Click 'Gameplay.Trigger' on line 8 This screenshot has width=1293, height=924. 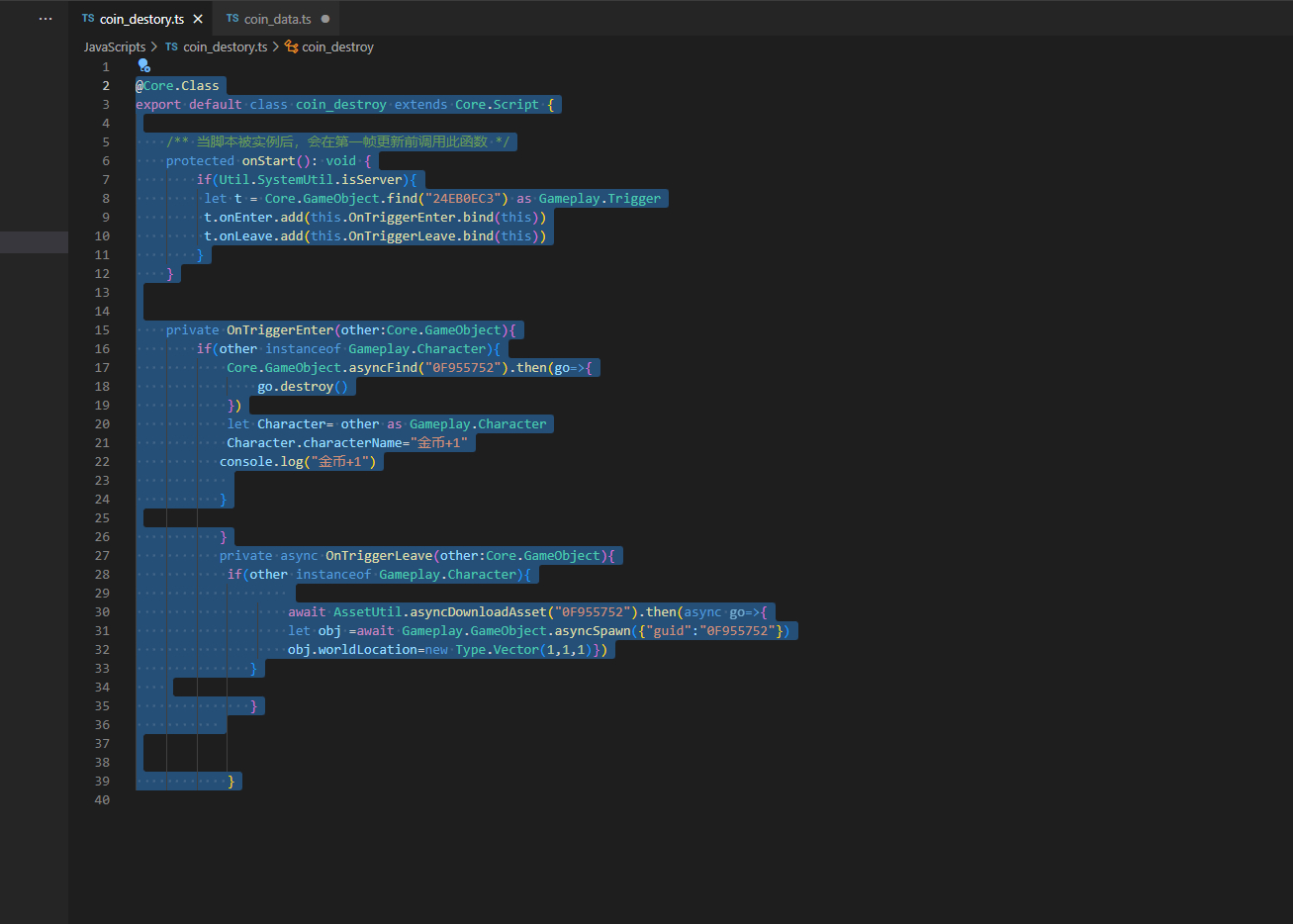point(600,198)
